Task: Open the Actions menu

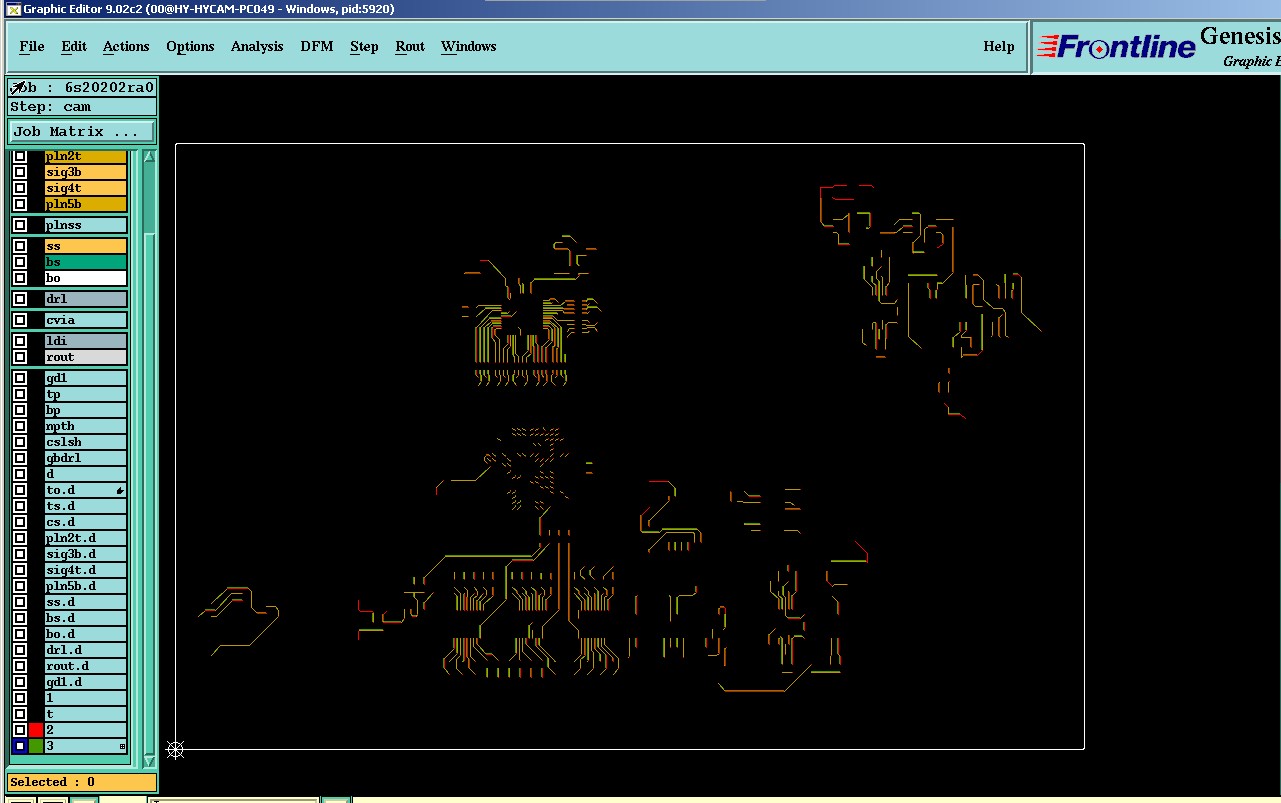Action: coord(126,46)
